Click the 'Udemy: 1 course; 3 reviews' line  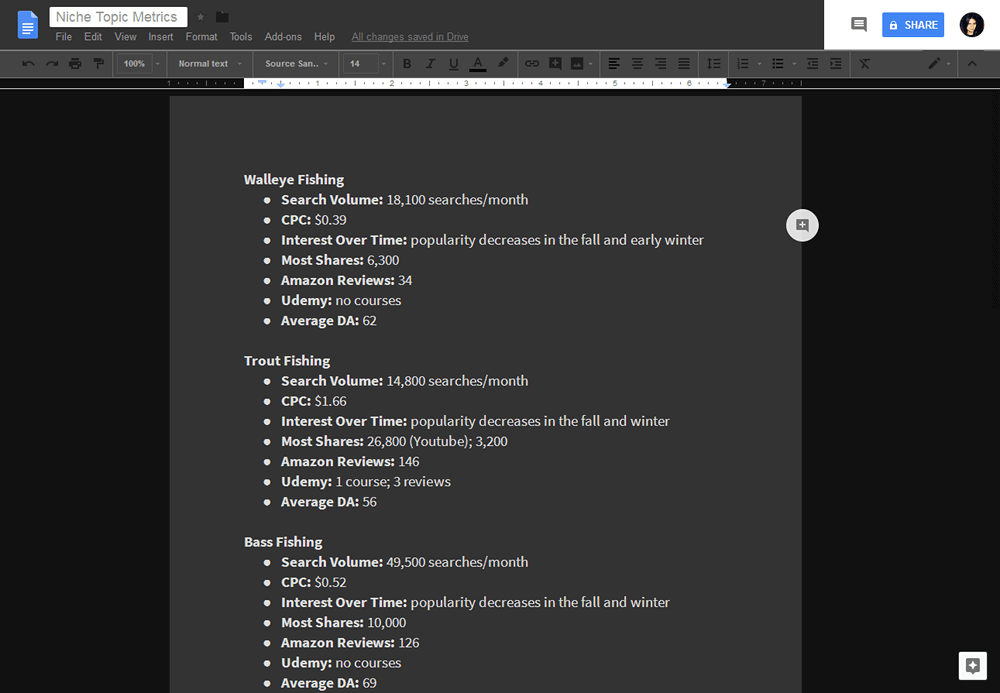(366, 481)
